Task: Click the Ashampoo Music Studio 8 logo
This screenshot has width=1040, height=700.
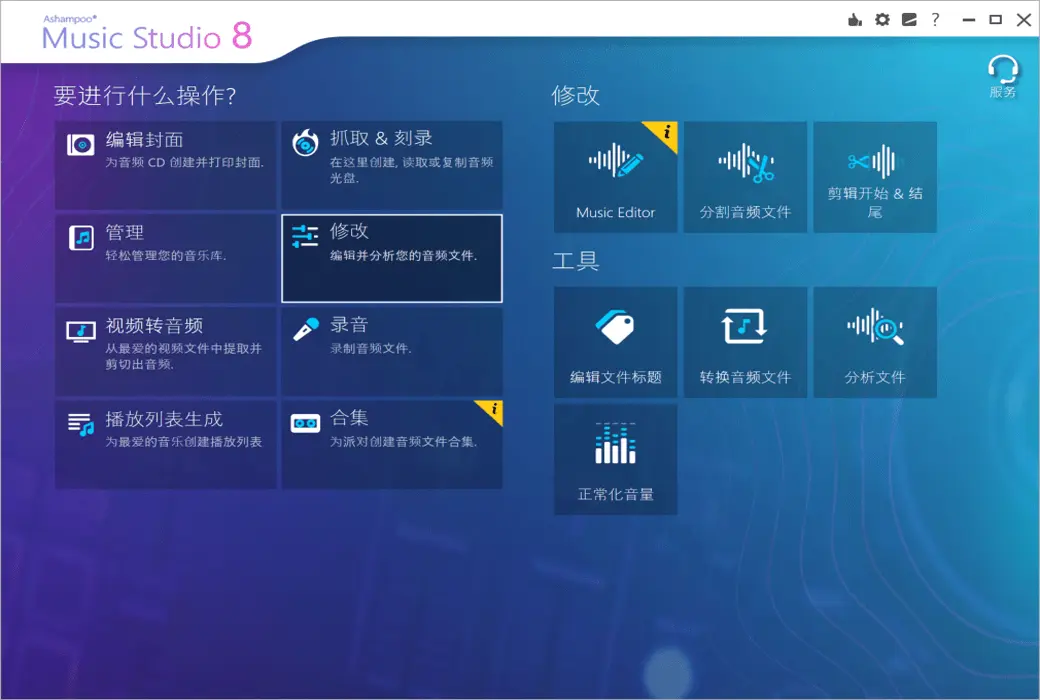Action: click(147, 33)
